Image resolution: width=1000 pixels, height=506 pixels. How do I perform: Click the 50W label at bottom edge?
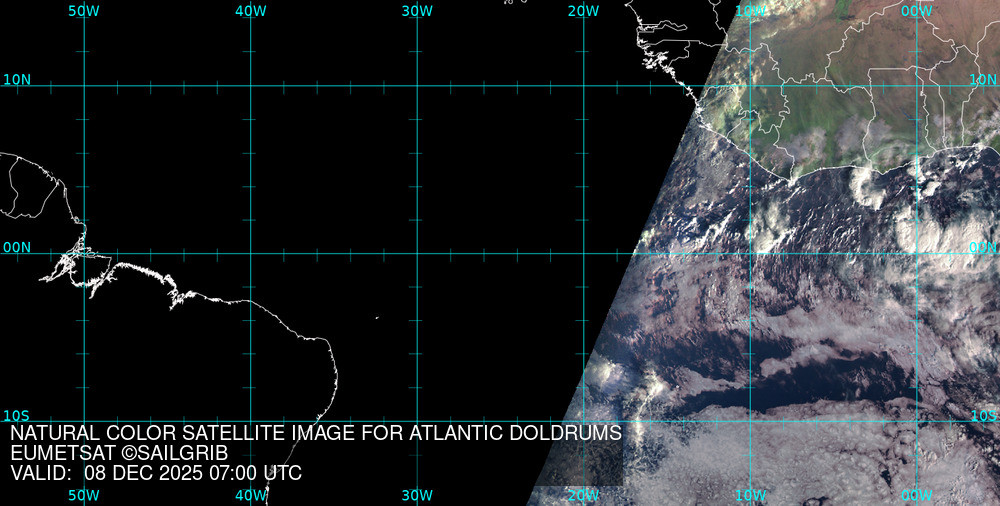point(84,495)
